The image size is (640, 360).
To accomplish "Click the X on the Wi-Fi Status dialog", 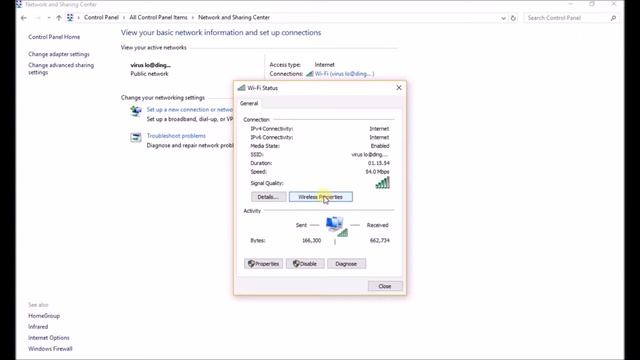I will pos(399,88).
